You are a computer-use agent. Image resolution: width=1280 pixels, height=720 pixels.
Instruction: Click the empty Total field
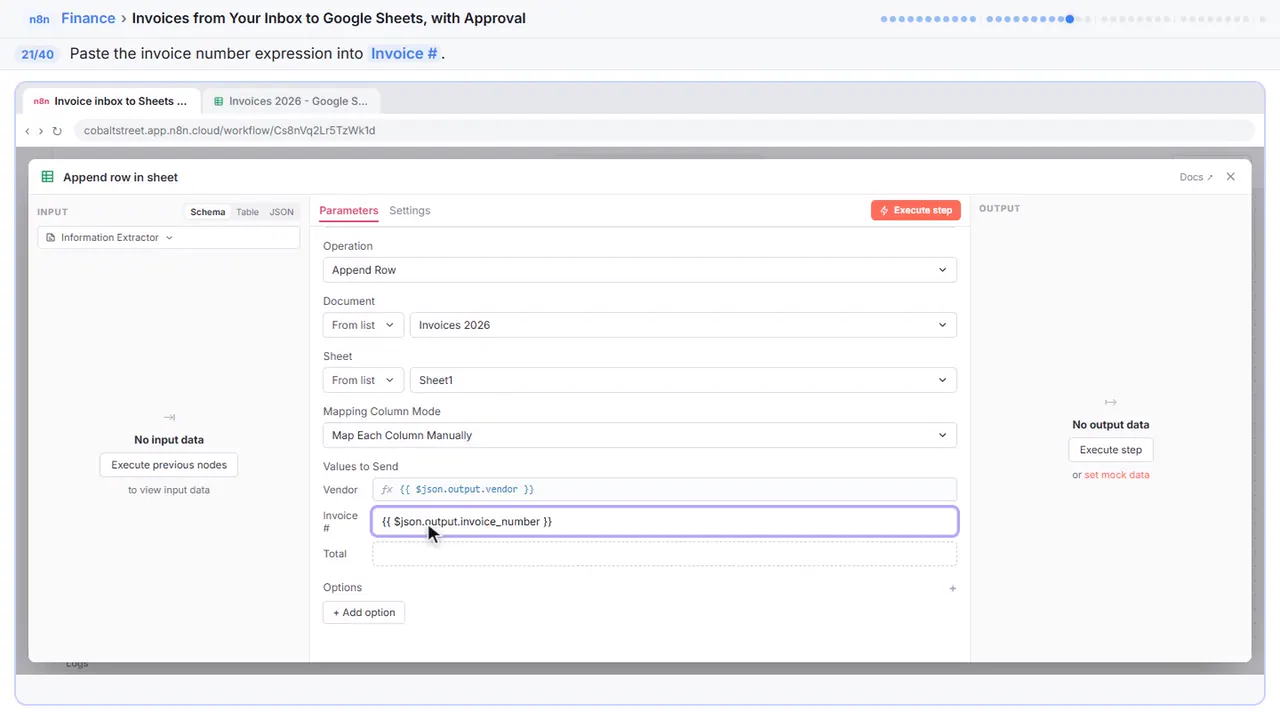tap(665, 554)
